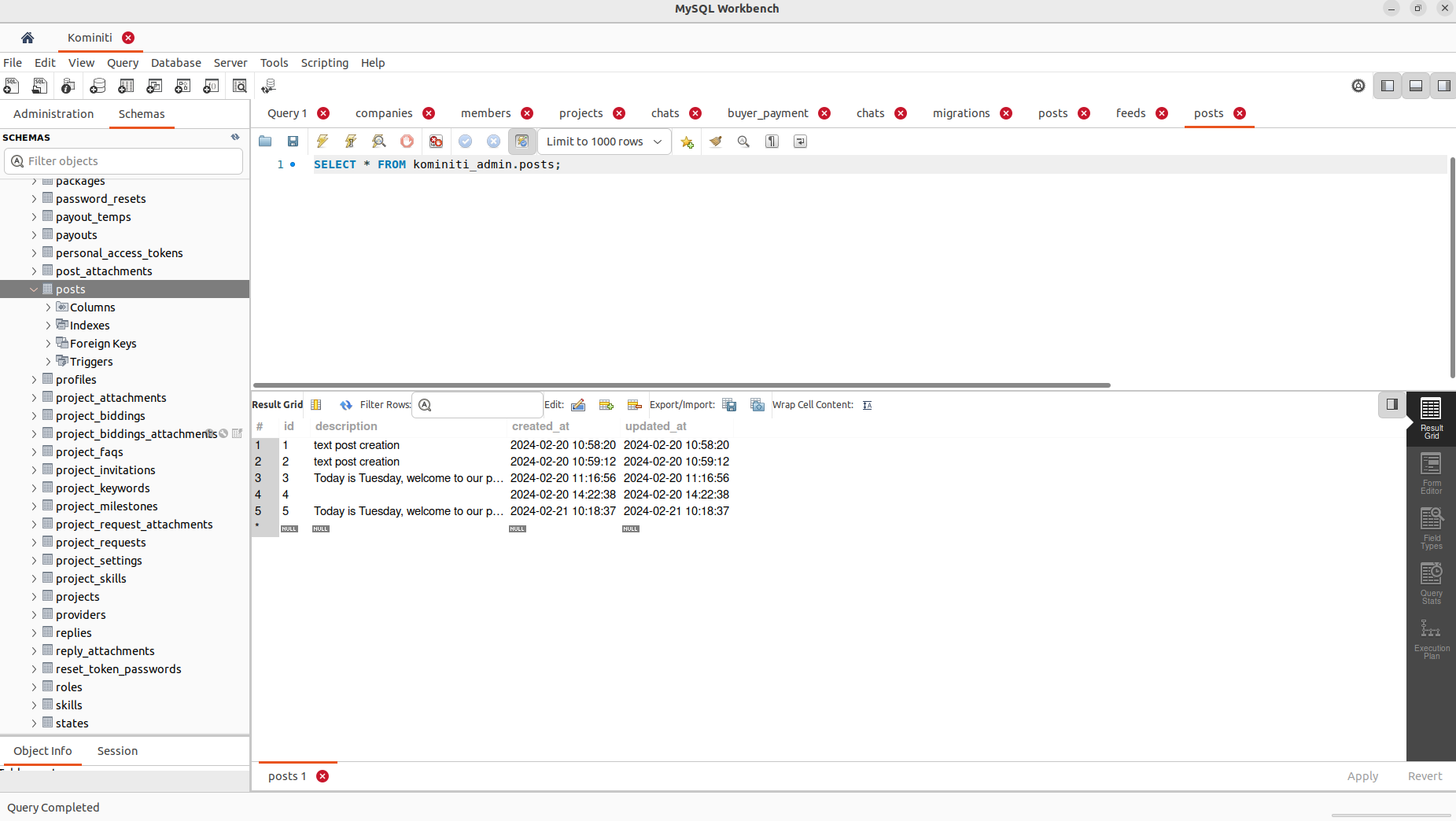The height and width of the screenshot is (821, 1456).
Task: Execute query with the lightning bolt icon
Action: pyautogui.click(x=322, y=142)
